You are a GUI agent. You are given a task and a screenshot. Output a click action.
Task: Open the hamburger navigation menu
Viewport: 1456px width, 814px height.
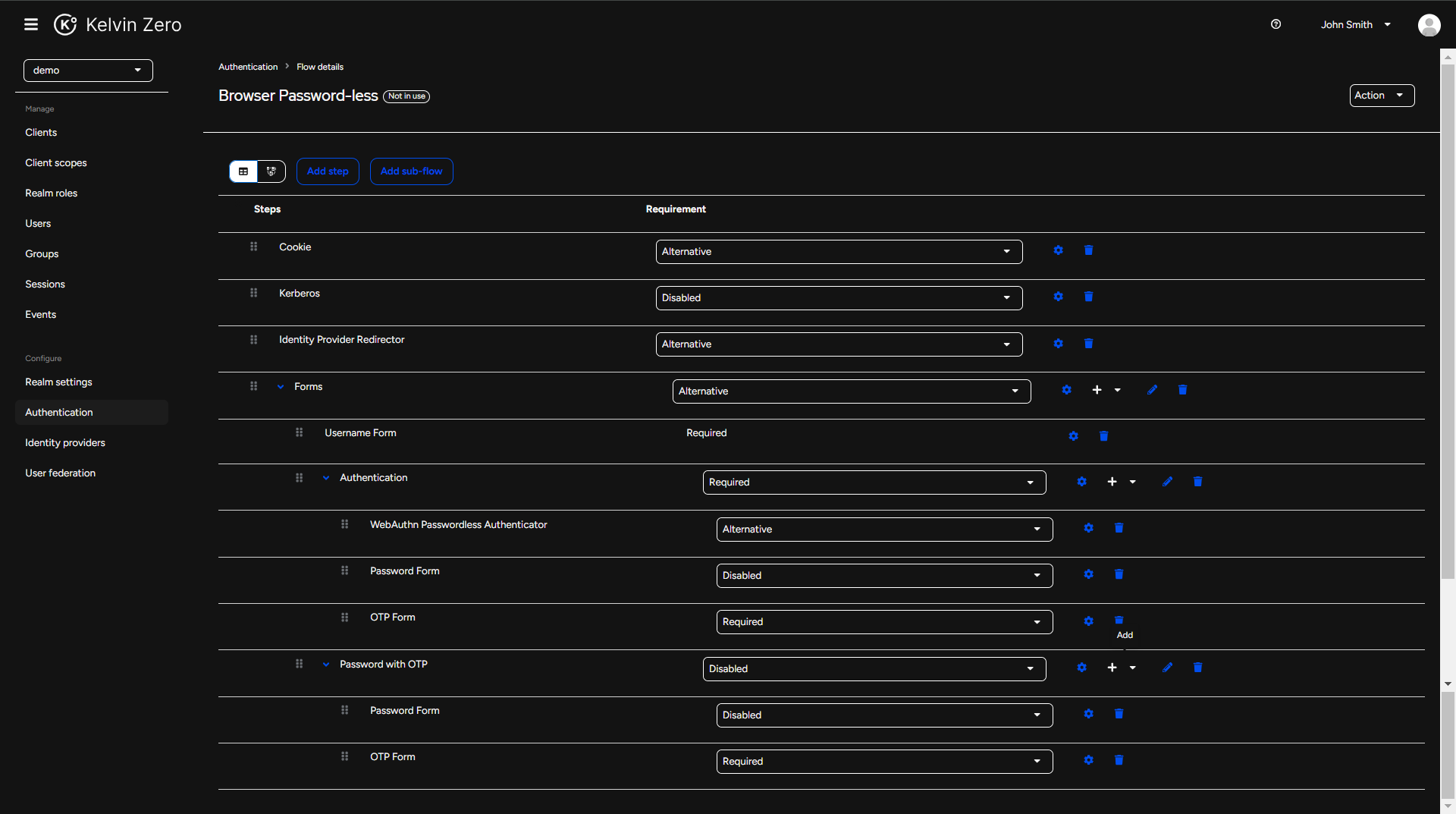[x=31, y=24]
